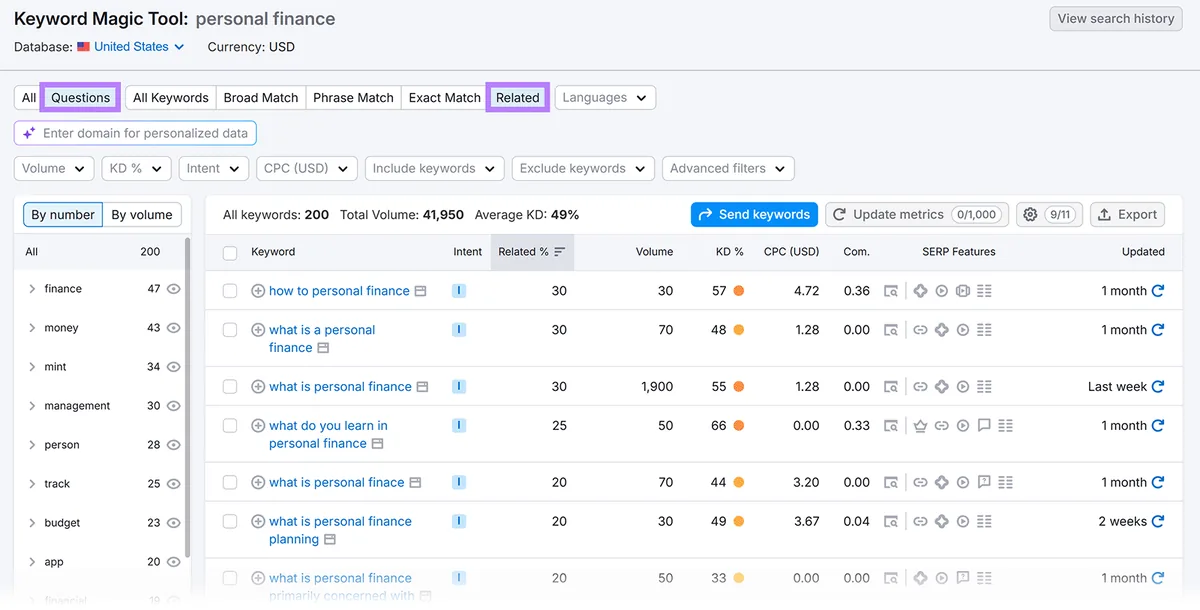Select the Broad Match tab
Viewport: 1200px width, 610px height.
(261, 98)
